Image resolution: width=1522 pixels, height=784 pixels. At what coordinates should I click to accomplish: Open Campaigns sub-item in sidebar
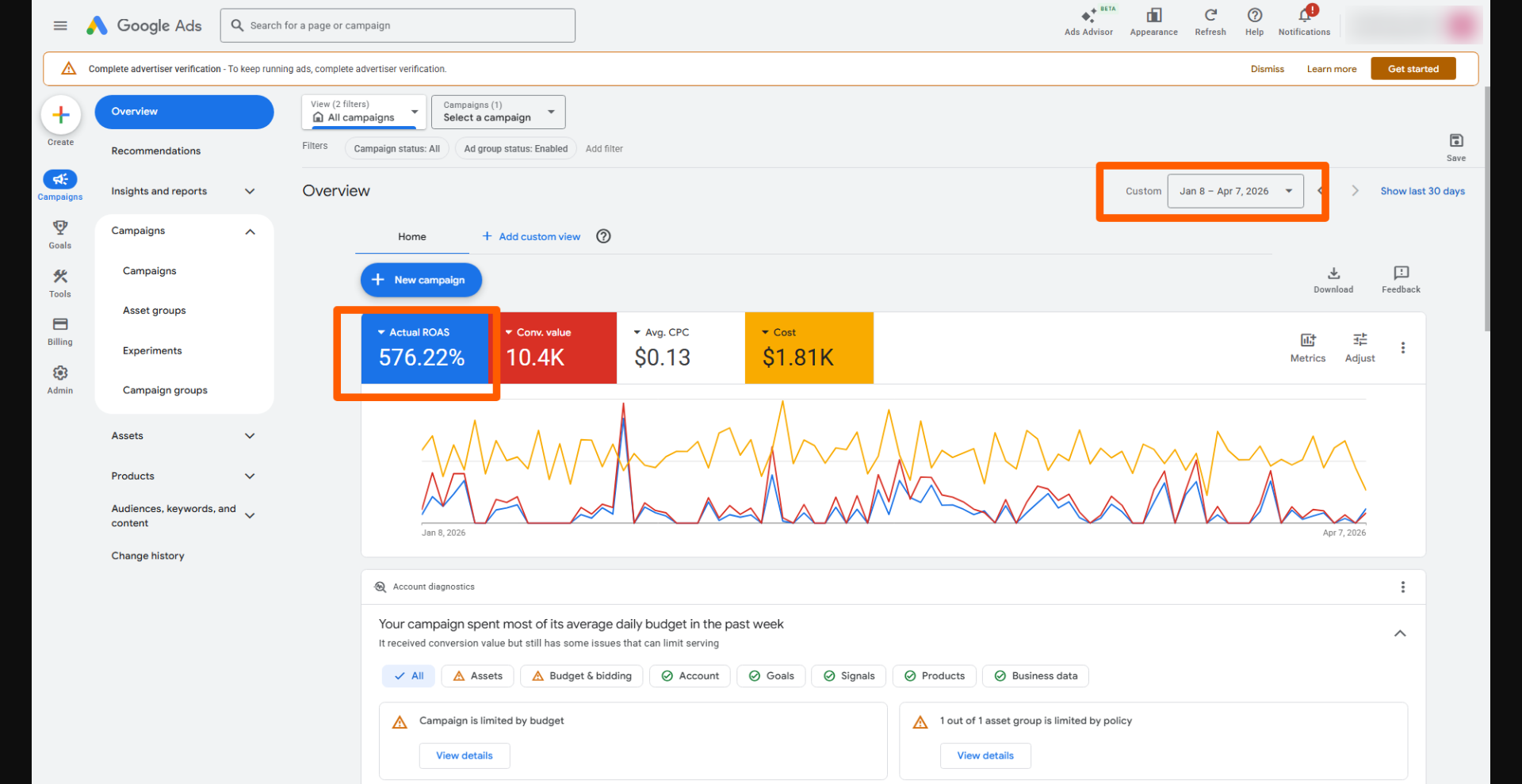click(x=150, y=271)
